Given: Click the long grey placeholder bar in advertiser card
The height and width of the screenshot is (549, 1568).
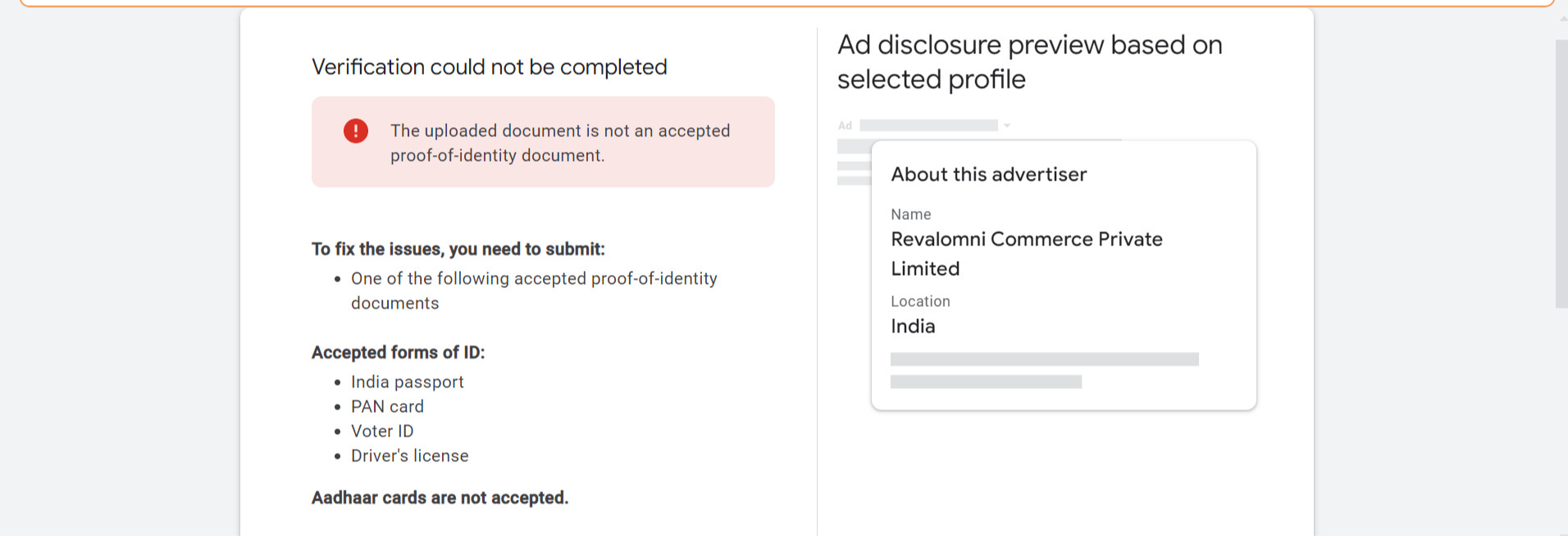Looking at the screenshot, I should tap(1044, 359).
